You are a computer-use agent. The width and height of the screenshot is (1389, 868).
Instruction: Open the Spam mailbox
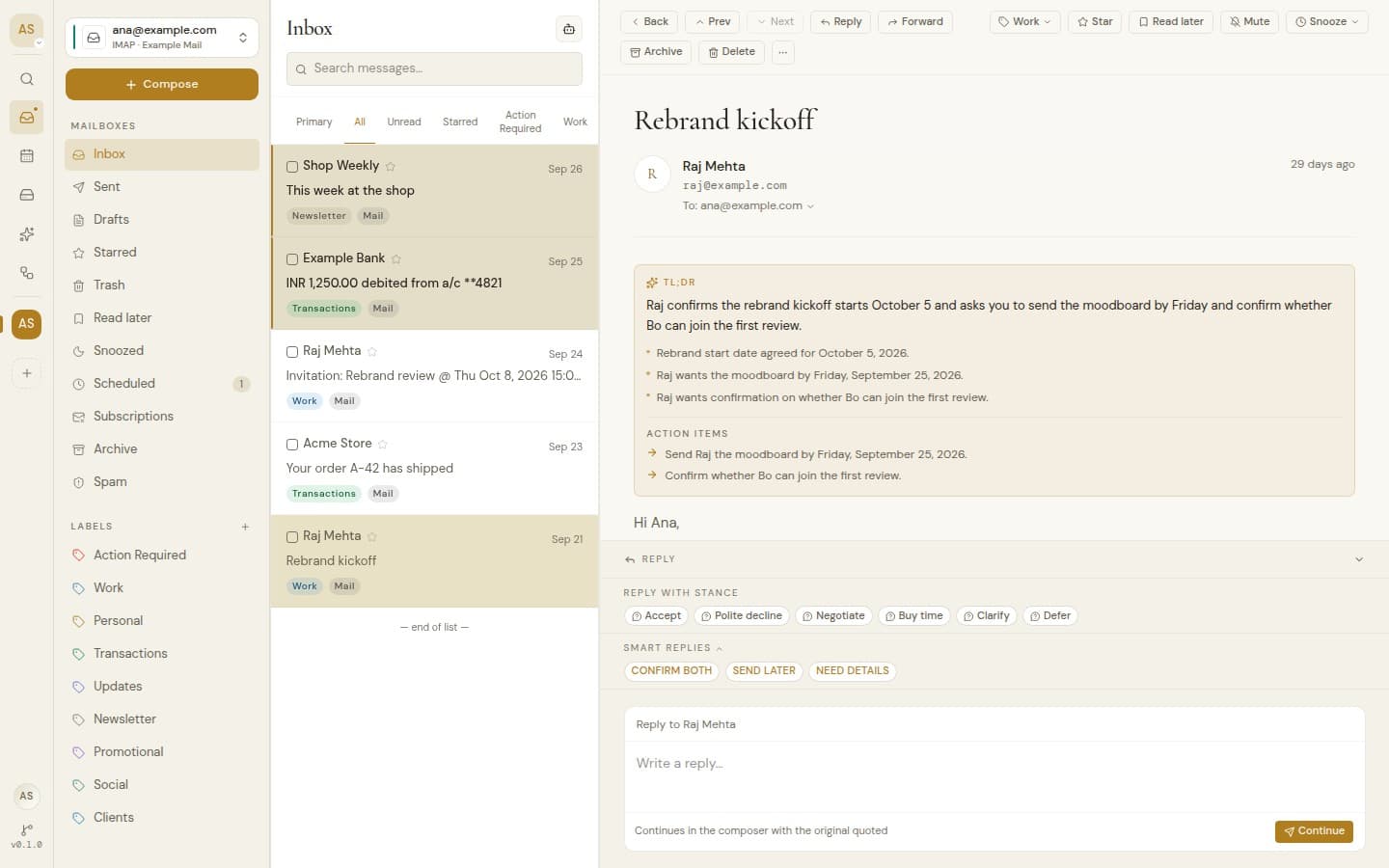[162, 482]
